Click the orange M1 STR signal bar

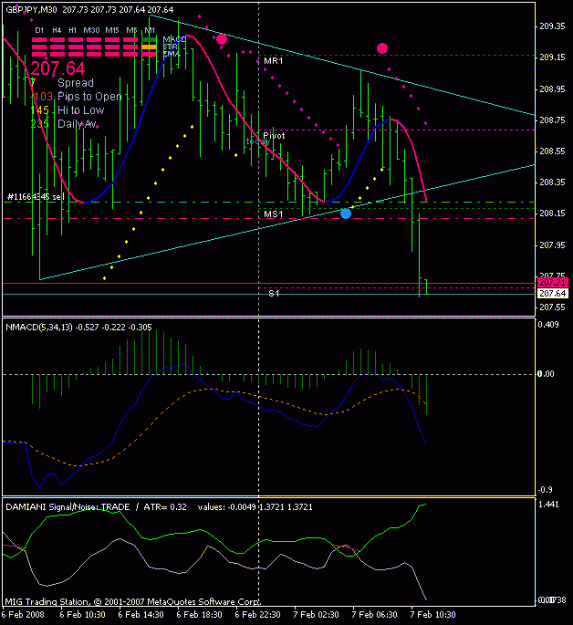click(x=149, y=47)
